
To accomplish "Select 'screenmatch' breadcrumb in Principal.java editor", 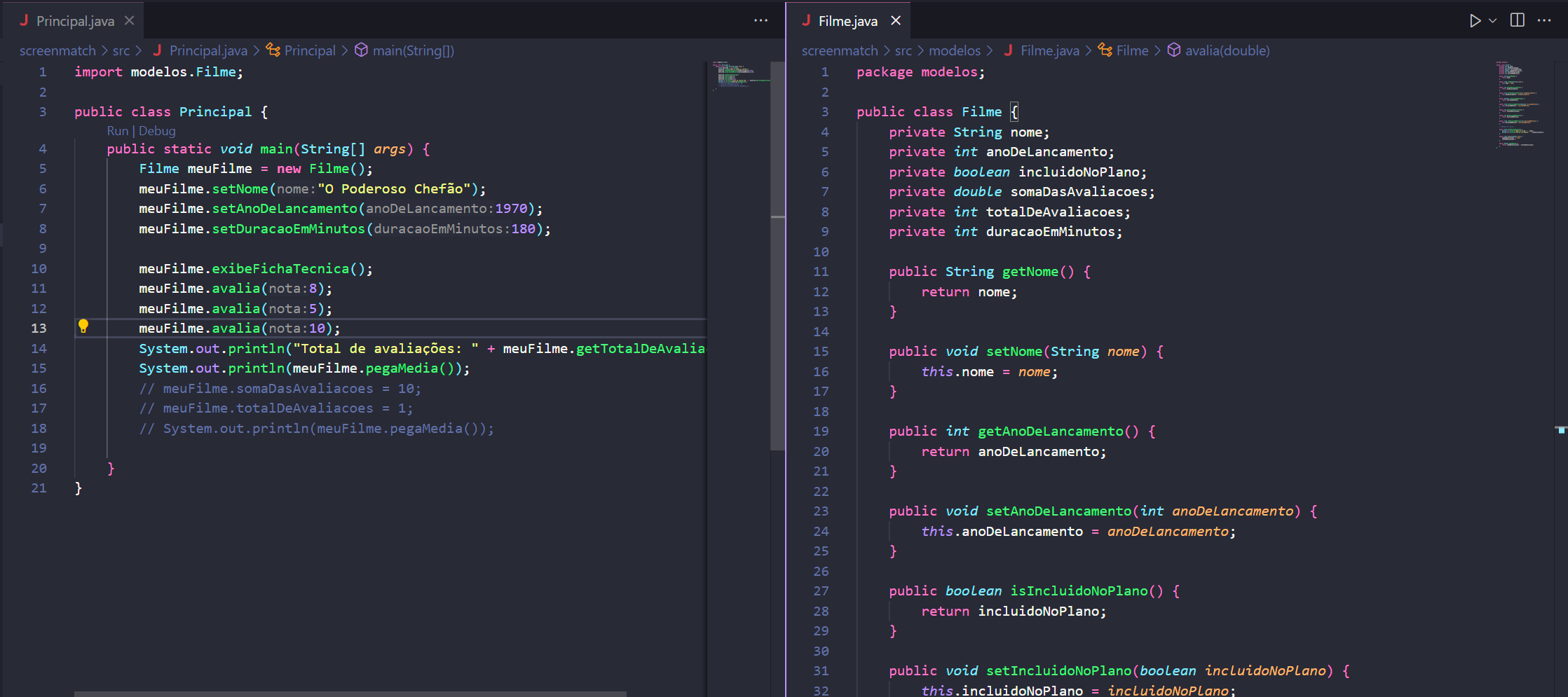I will [x=57, y=50].
